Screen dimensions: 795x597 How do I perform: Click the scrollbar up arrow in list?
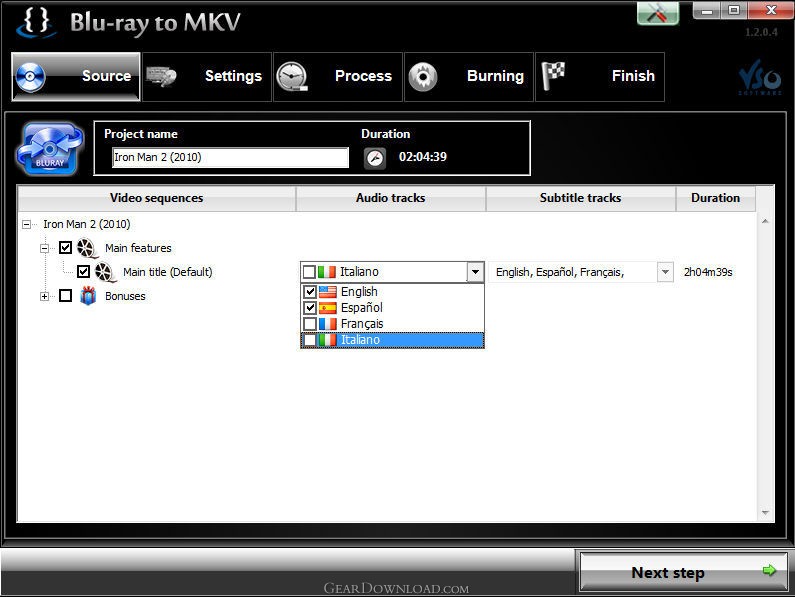point(765,222)
